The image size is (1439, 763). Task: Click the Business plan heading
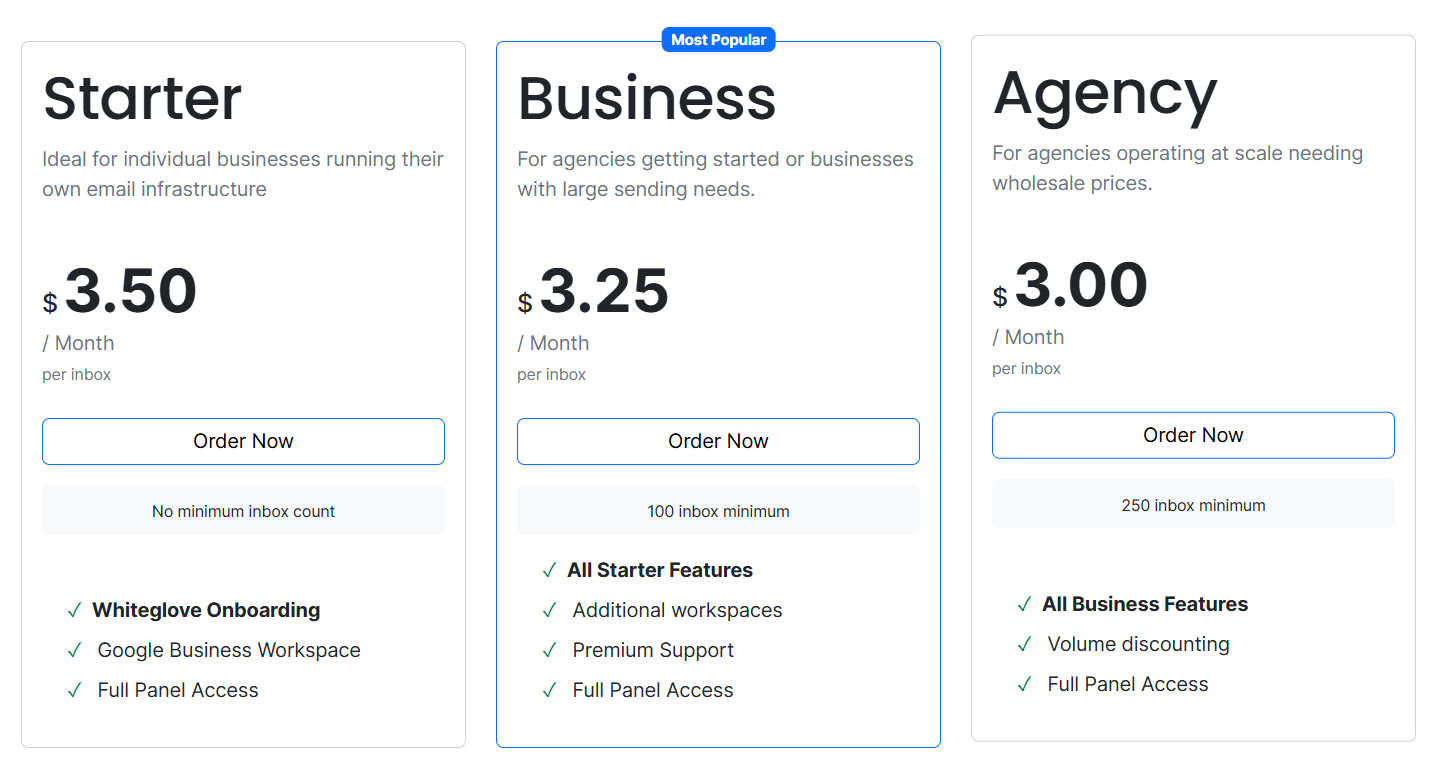[x=647, y=97]
